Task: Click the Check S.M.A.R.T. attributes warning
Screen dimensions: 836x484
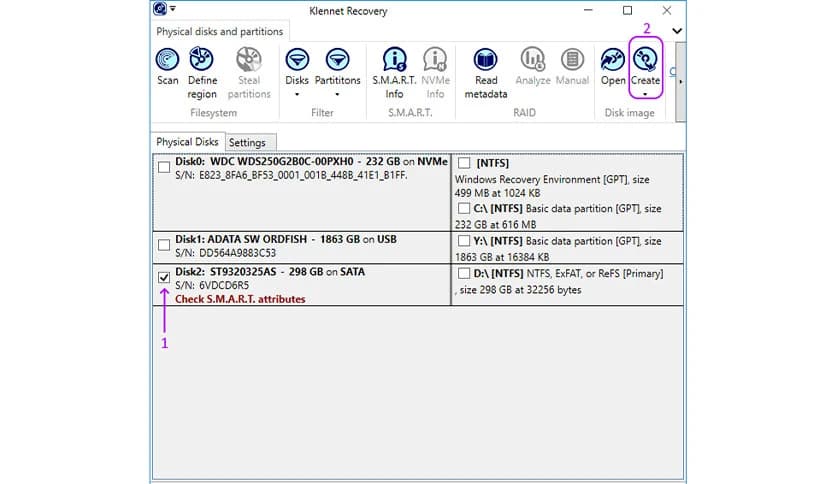Action: [240, 299]
